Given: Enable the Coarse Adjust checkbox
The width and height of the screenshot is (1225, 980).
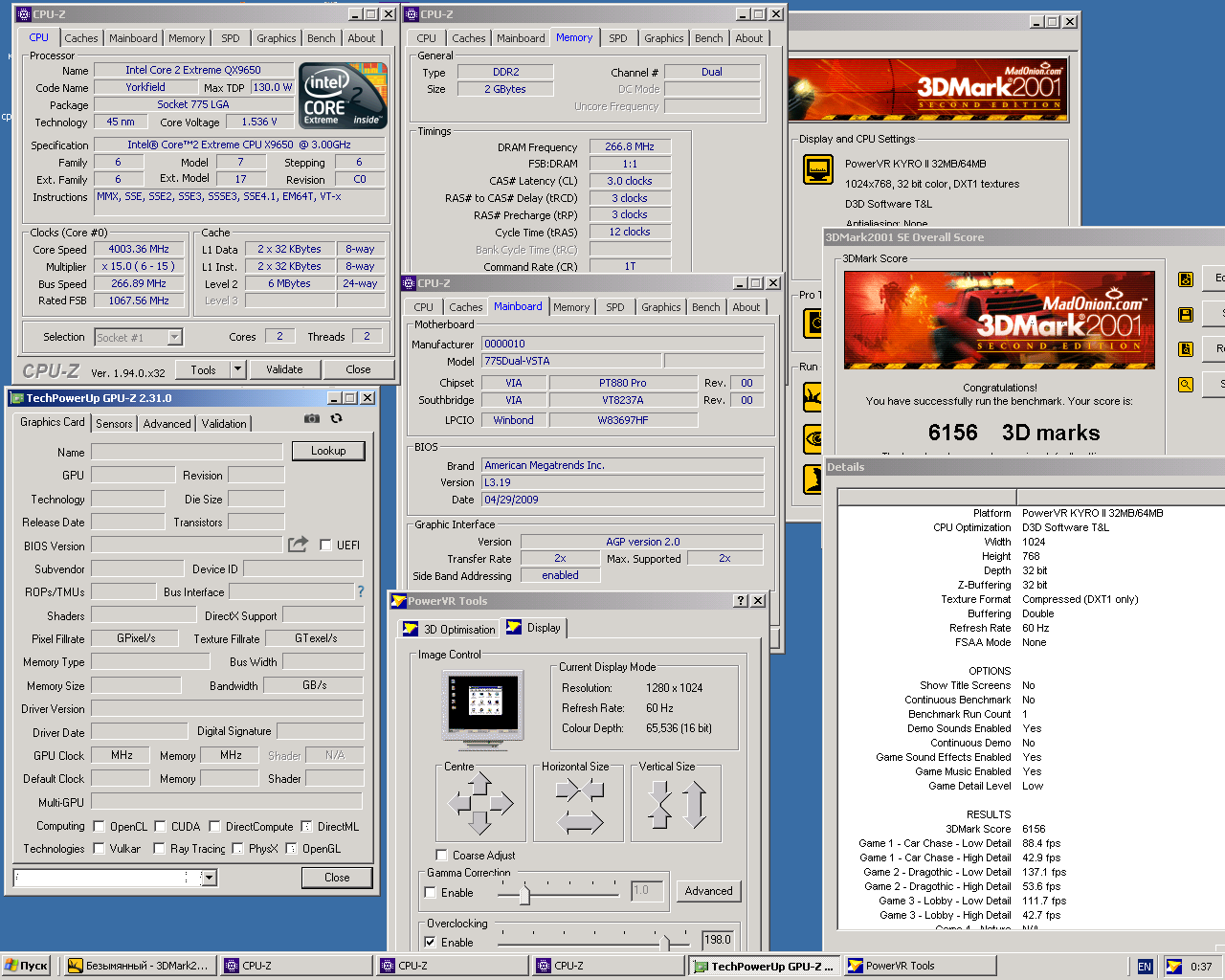Looking at the screenshot, I should pos(441,856).
